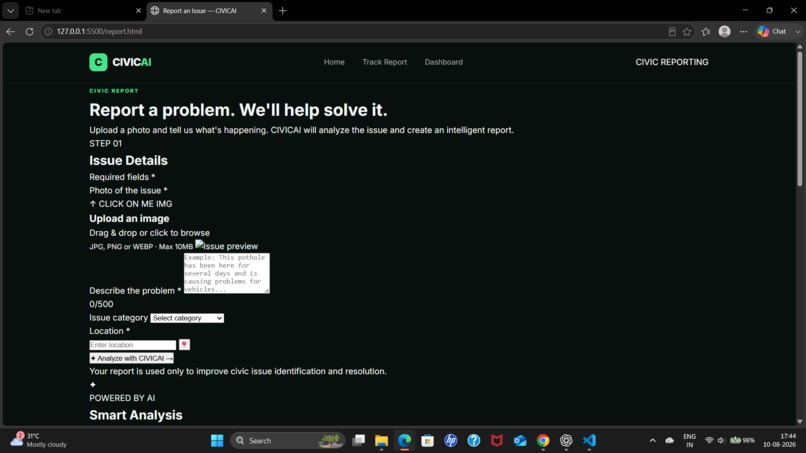Expand the tab actions menu chevron
Image resolution: width=806 pixels, height=453 pixels.
click(x=10, y=11)
